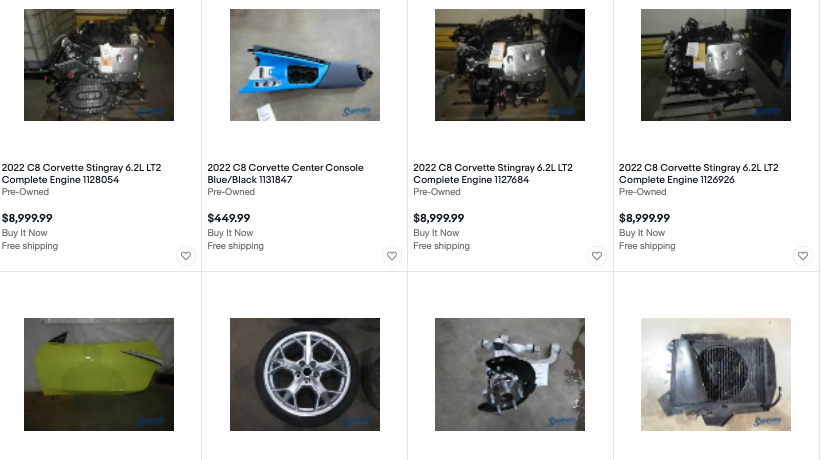The width and height of the screenshot is (821, 460).
Task: Open the Center Console Blue/Black 1131847 title
Action: (x=285, y=174)
